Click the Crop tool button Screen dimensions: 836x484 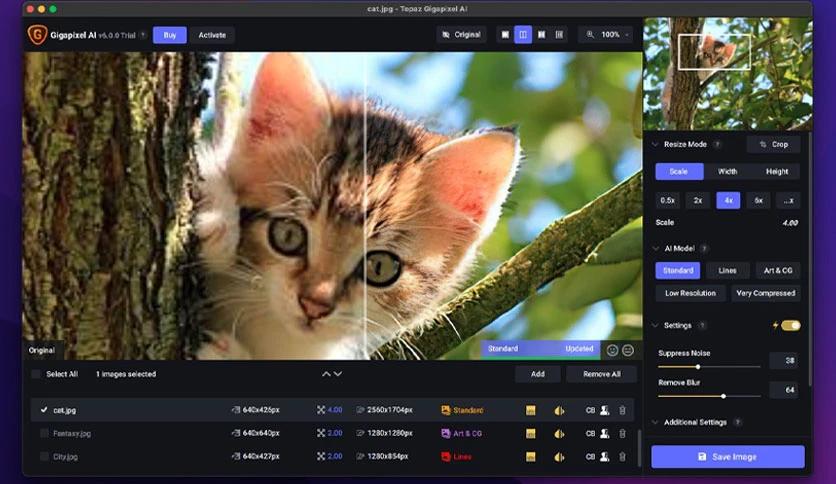(x=773, y=144)
